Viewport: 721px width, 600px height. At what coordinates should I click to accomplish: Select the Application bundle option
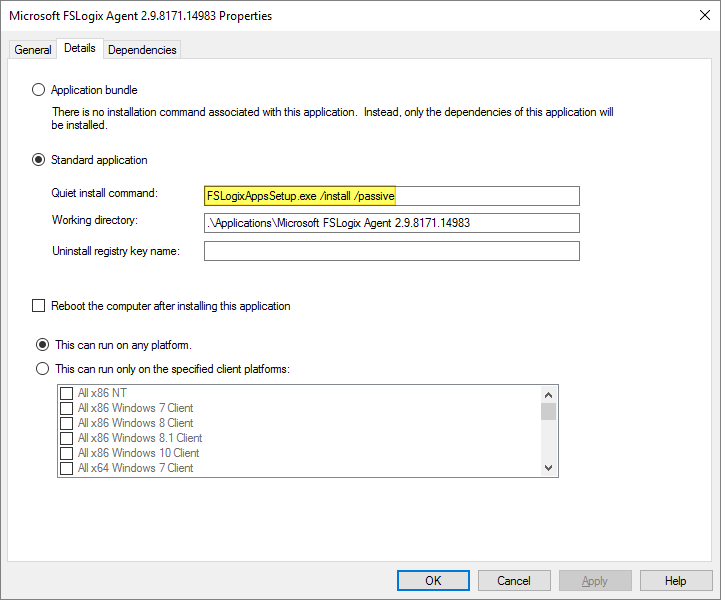(x=40, y=90)
